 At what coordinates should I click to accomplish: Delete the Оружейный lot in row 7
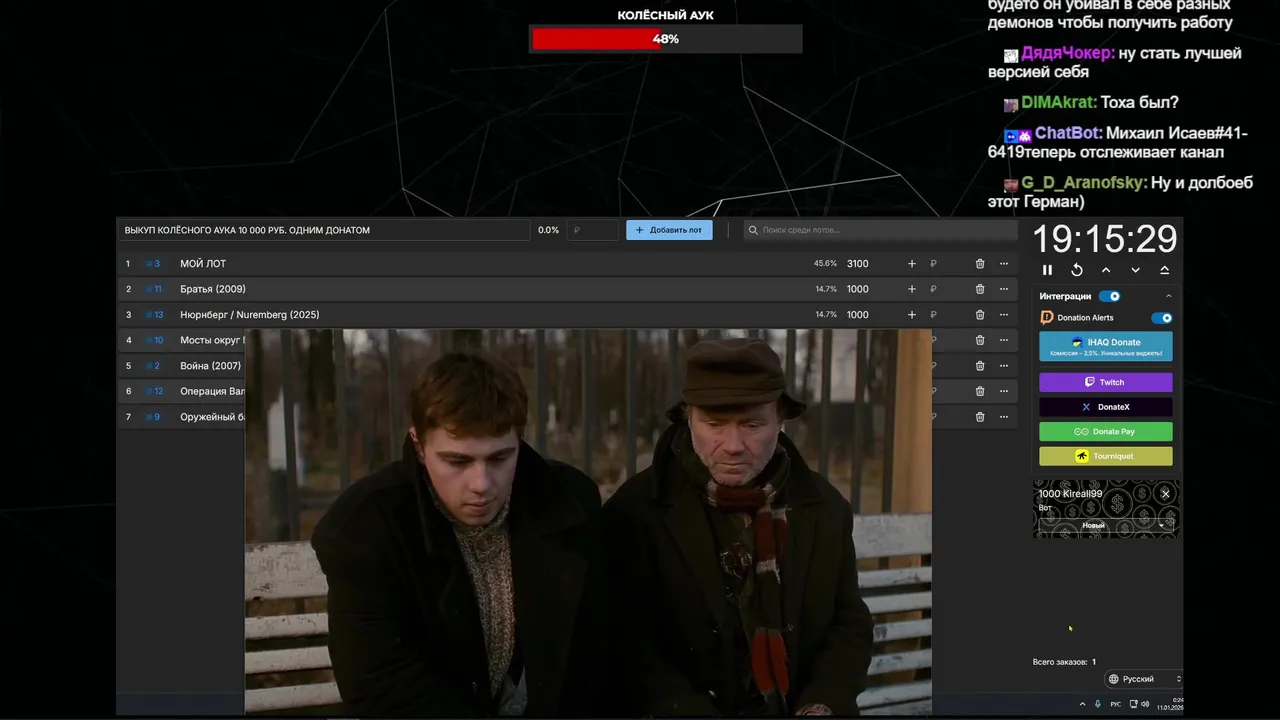(x=980, y=416)
